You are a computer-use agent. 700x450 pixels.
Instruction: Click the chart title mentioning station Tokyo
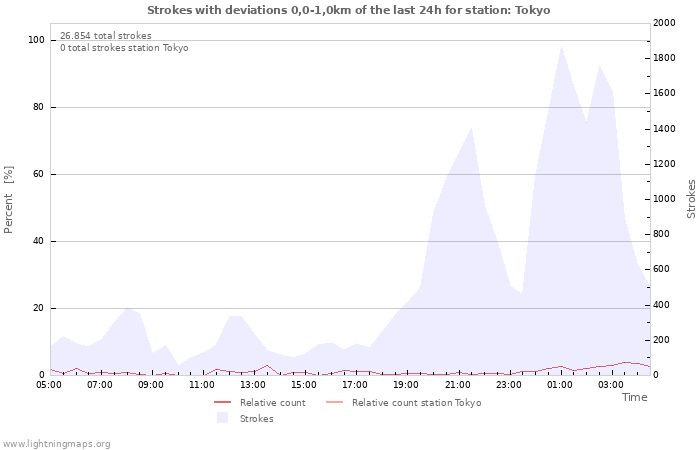[x=348, y=10]
